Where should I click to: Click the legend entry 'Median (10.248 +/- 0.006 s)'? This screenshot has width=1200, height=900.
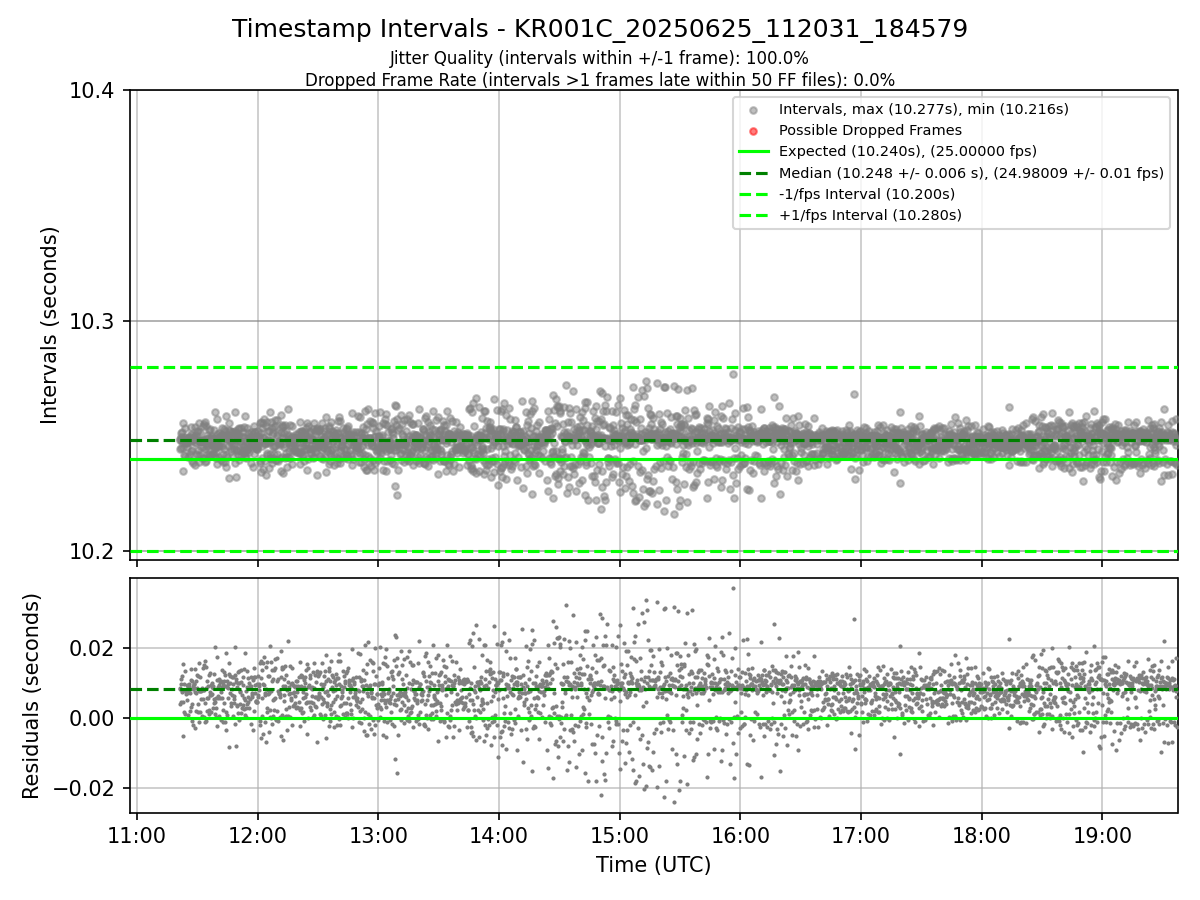[x=971, y=173]
